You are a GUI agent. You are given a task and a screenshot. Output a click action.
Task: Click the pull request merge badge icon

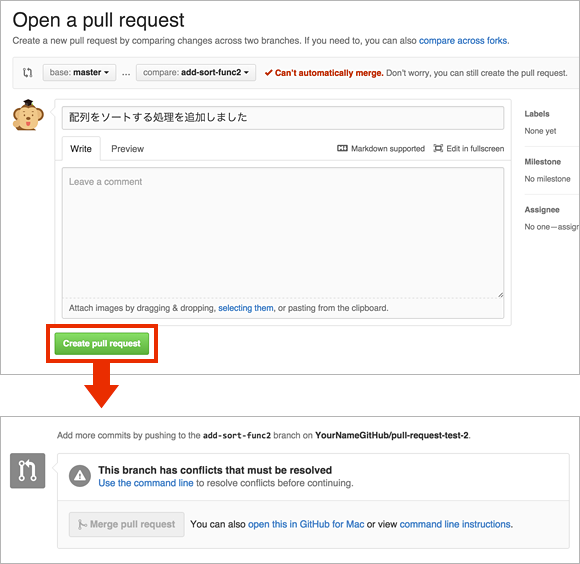pyautogui.click(x=28, y=470)
